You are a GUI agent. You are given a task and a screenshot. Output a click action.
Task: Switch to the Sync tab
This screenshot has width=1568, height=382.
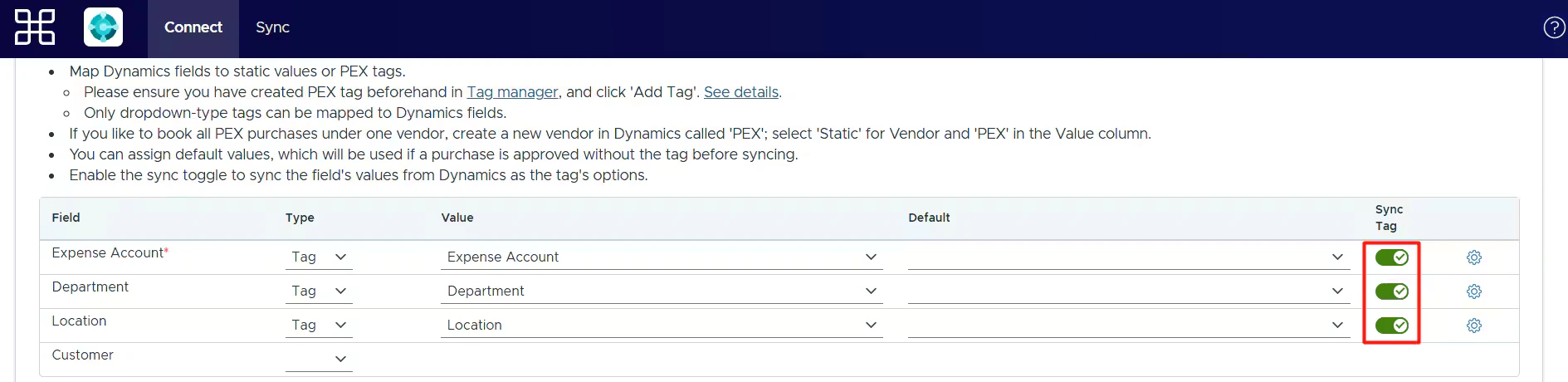(x=272, y=27)
